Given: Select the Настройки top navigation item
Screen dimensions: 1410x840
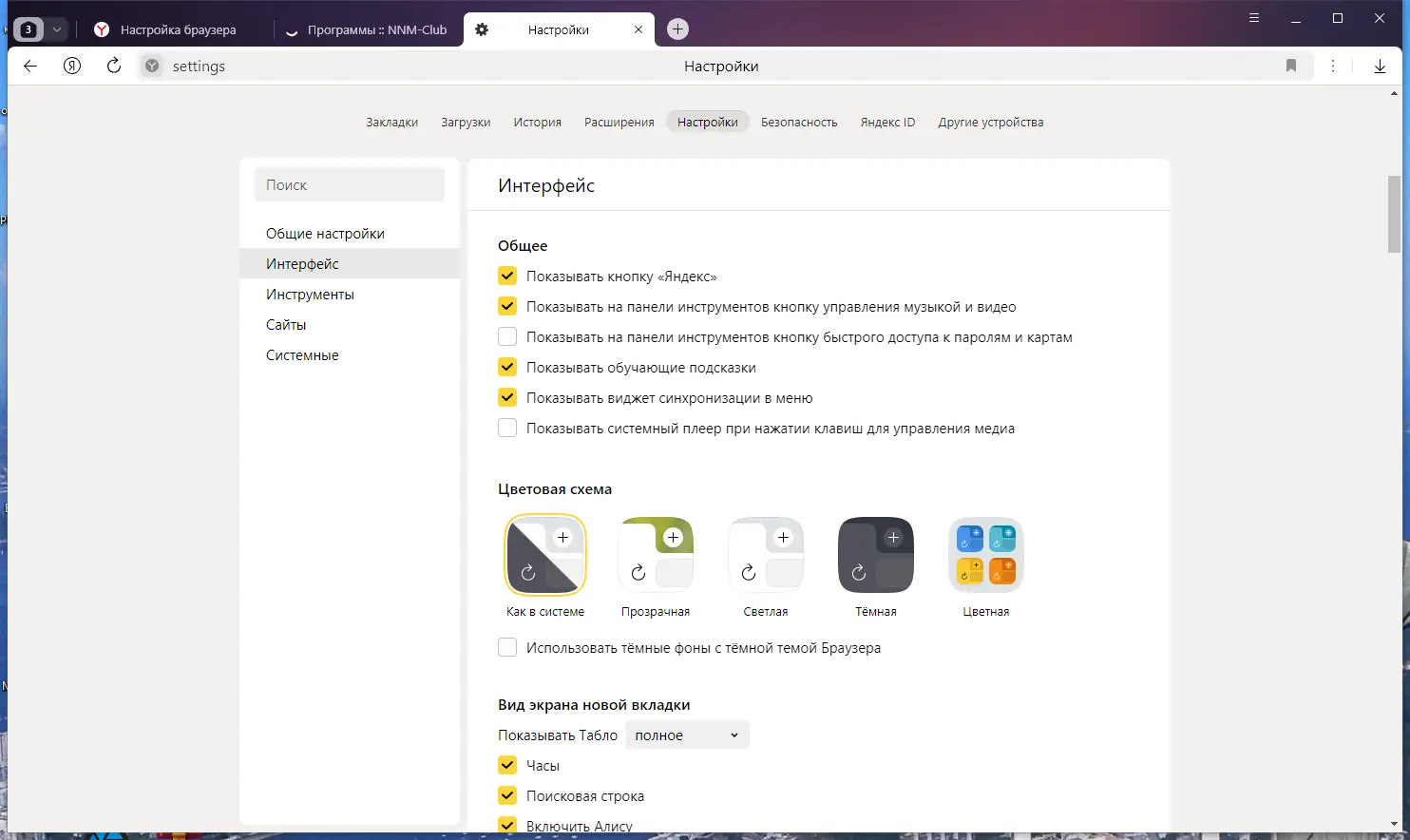Looking at the screenshot, I should pyautogui.click(x=708, y=123).
